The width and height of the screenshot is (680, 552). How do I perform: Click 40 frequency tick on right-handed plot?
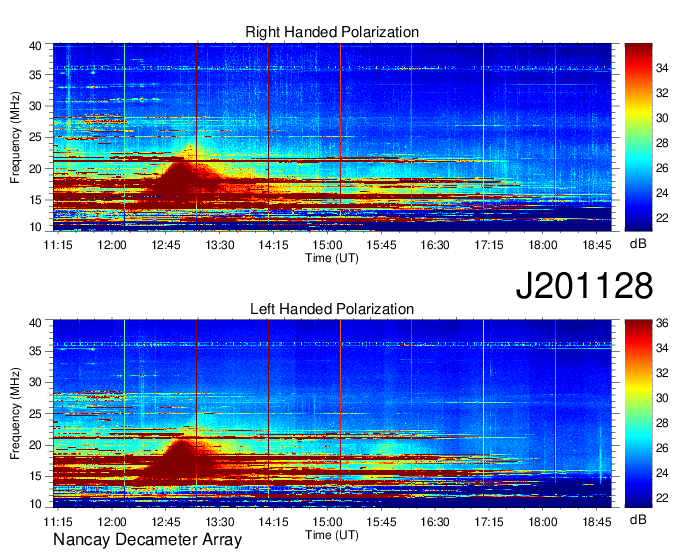tap(35, 46)
